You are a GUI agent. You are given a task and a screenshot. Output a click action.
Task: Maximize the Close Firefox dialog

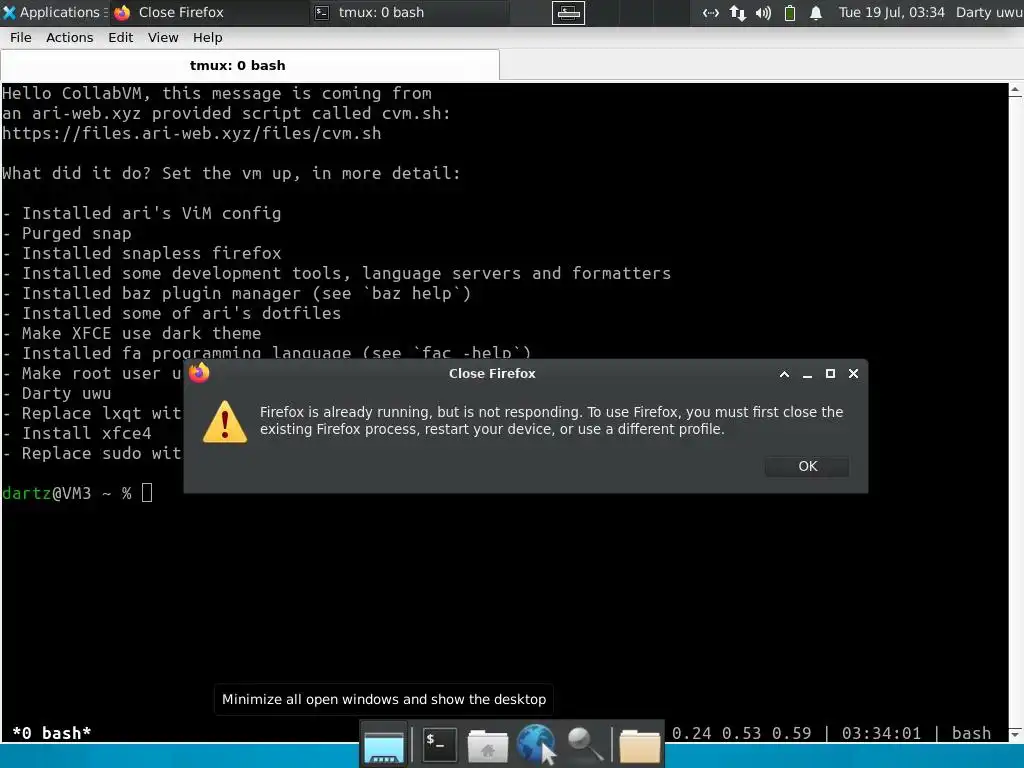coord(830,374)
